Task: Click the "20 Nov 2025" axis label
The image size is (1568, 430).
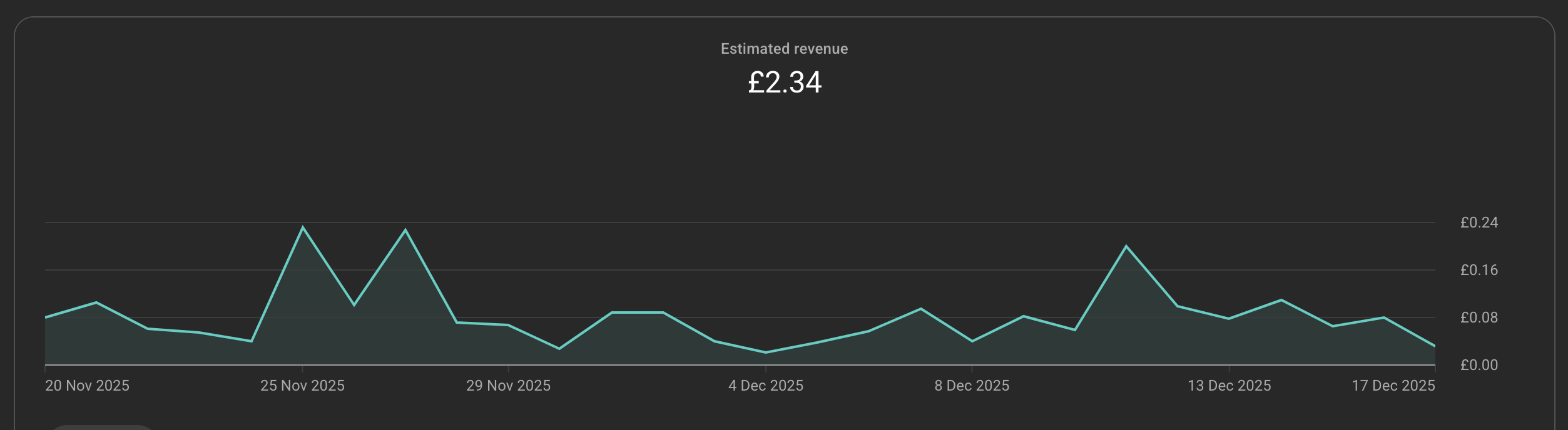Action: point(87,386)
